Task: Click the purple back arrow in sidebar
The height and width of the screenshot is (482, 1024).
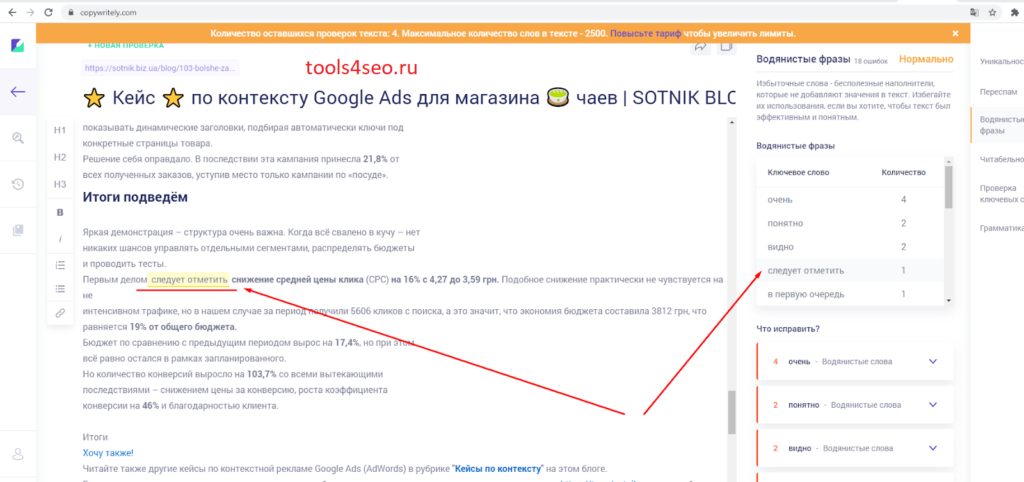Action: tap(18, 91)
